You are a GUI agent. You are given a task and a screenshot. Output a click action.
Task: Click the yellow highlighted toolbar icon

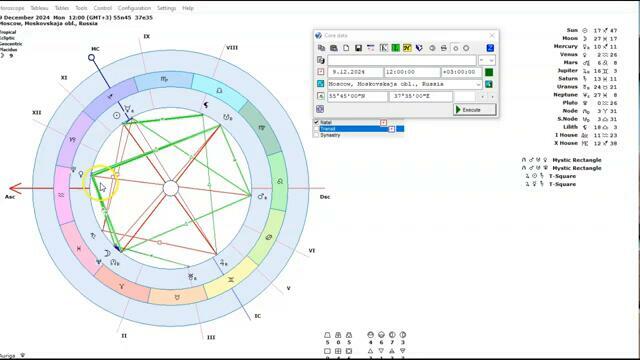click(407, 48)
